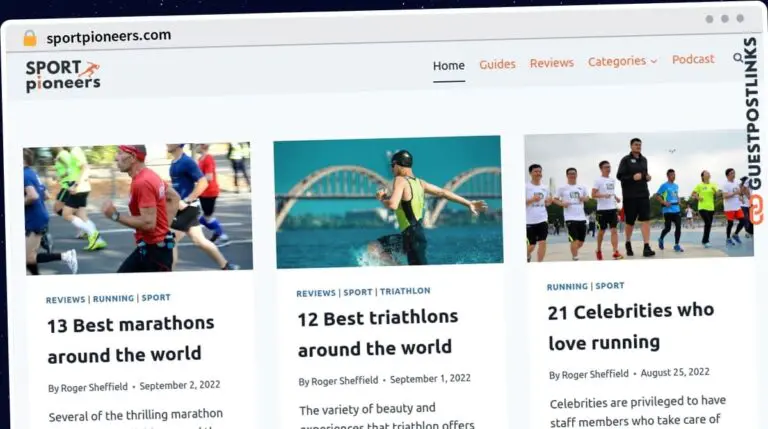768x429 pixels.
Task: Select the REVIEWS tag on the triathlons post
Action: (x=316, y=293)
